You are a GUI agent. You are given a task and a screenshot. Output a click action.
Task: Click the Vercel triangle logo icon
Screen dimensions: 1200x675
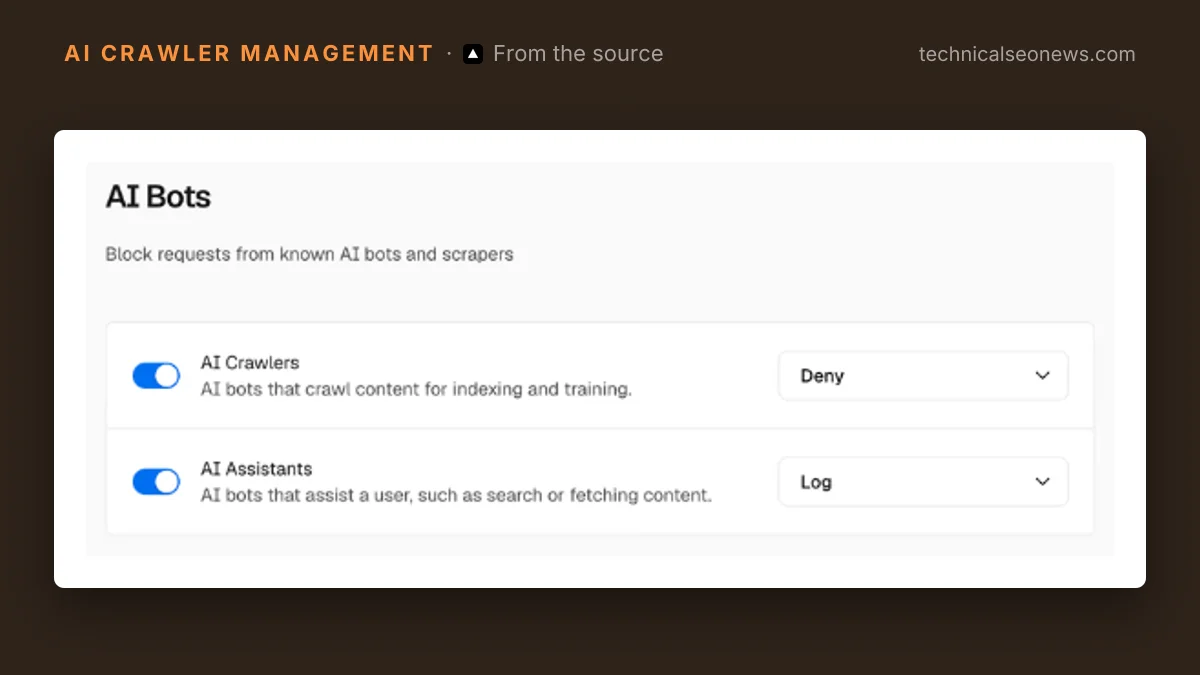coord(473,54)
